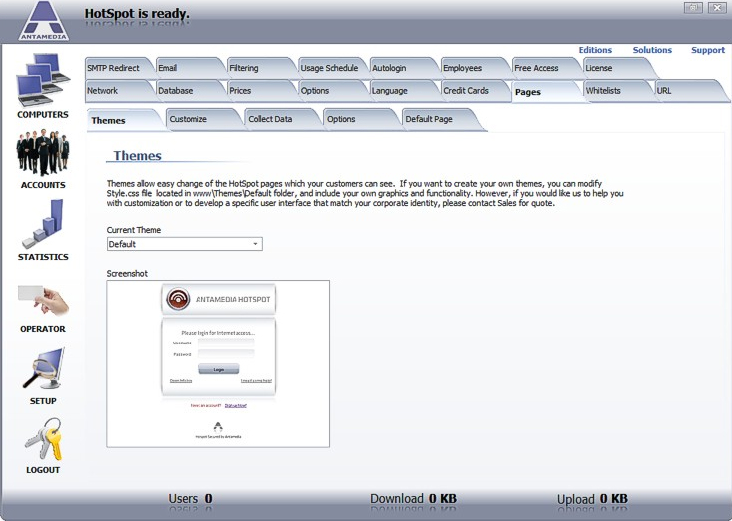Screen dimensions: 732x521
Task: Open the Database tab
Action: (x=189, y=91)
